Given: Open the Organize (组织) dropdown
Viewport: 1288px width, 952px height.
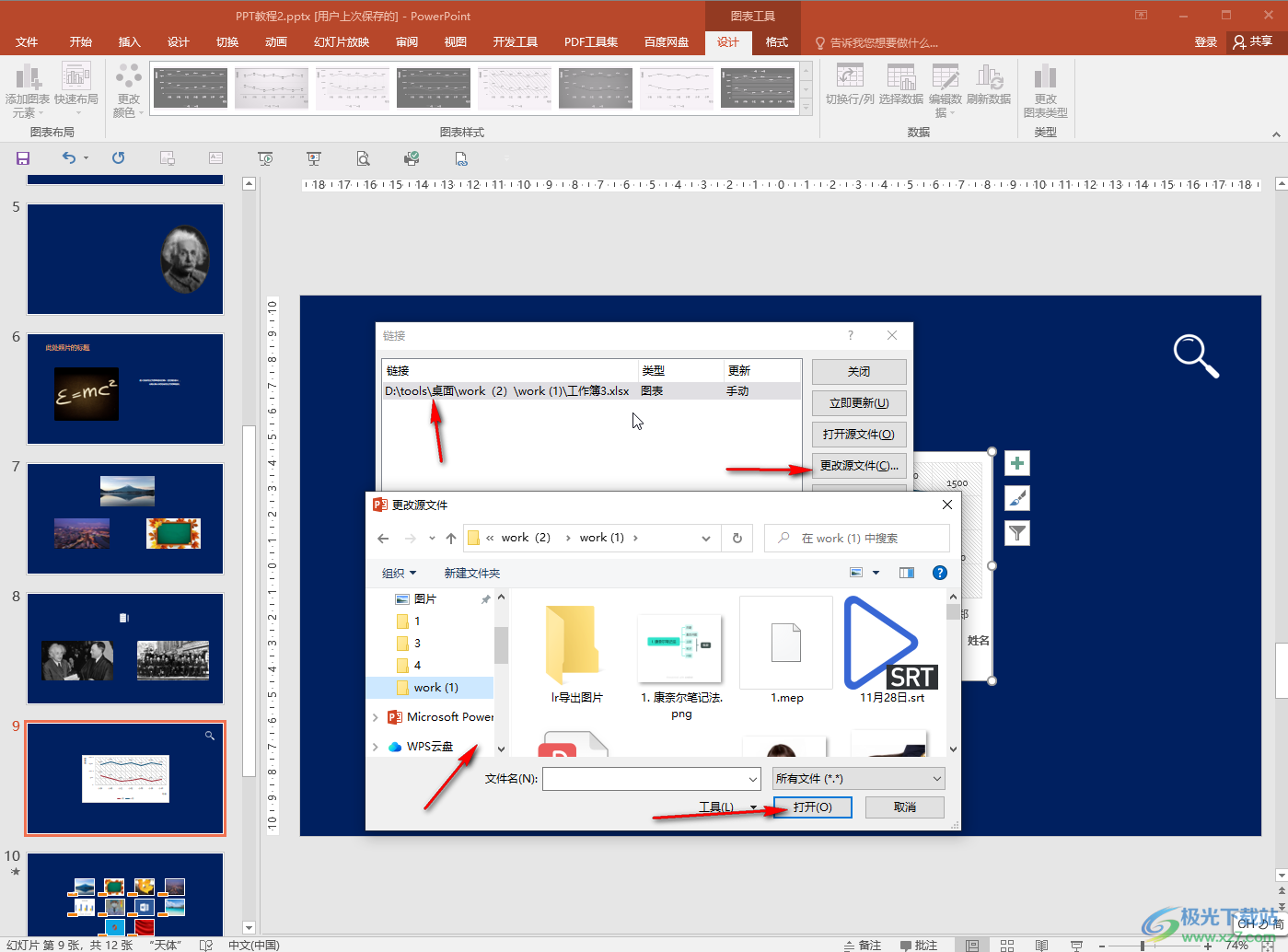Looking at the screenshot, I should (x=400, y=573).
